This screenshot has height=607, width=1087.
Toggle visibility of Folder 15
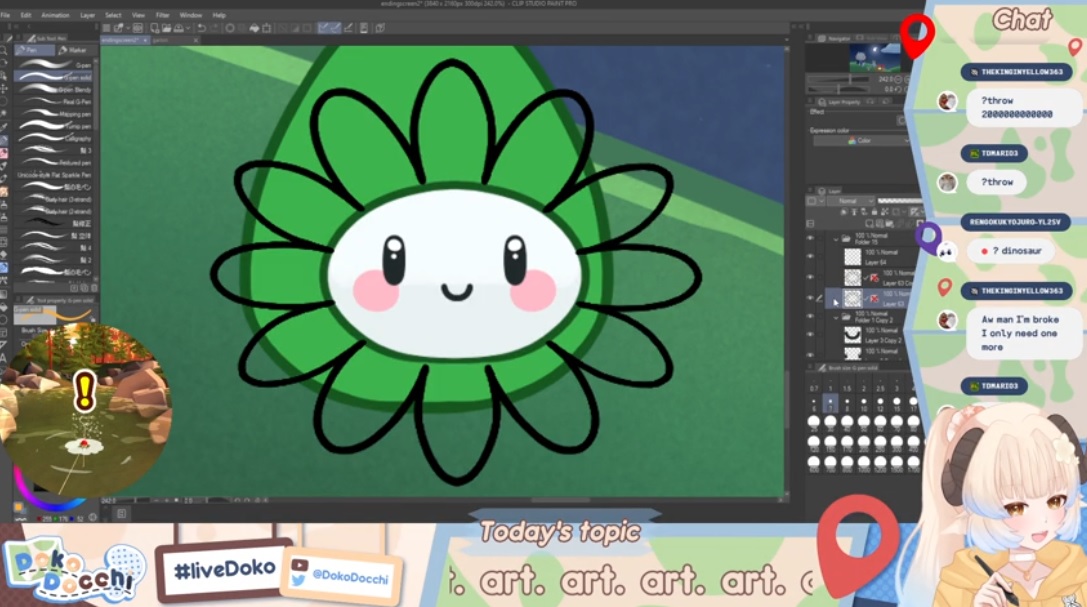coord(810,238)
